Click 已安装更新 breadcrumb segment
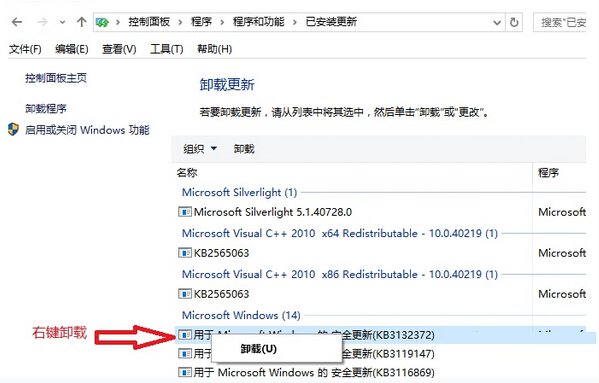The image size is (599, 383). click(331, 22)
